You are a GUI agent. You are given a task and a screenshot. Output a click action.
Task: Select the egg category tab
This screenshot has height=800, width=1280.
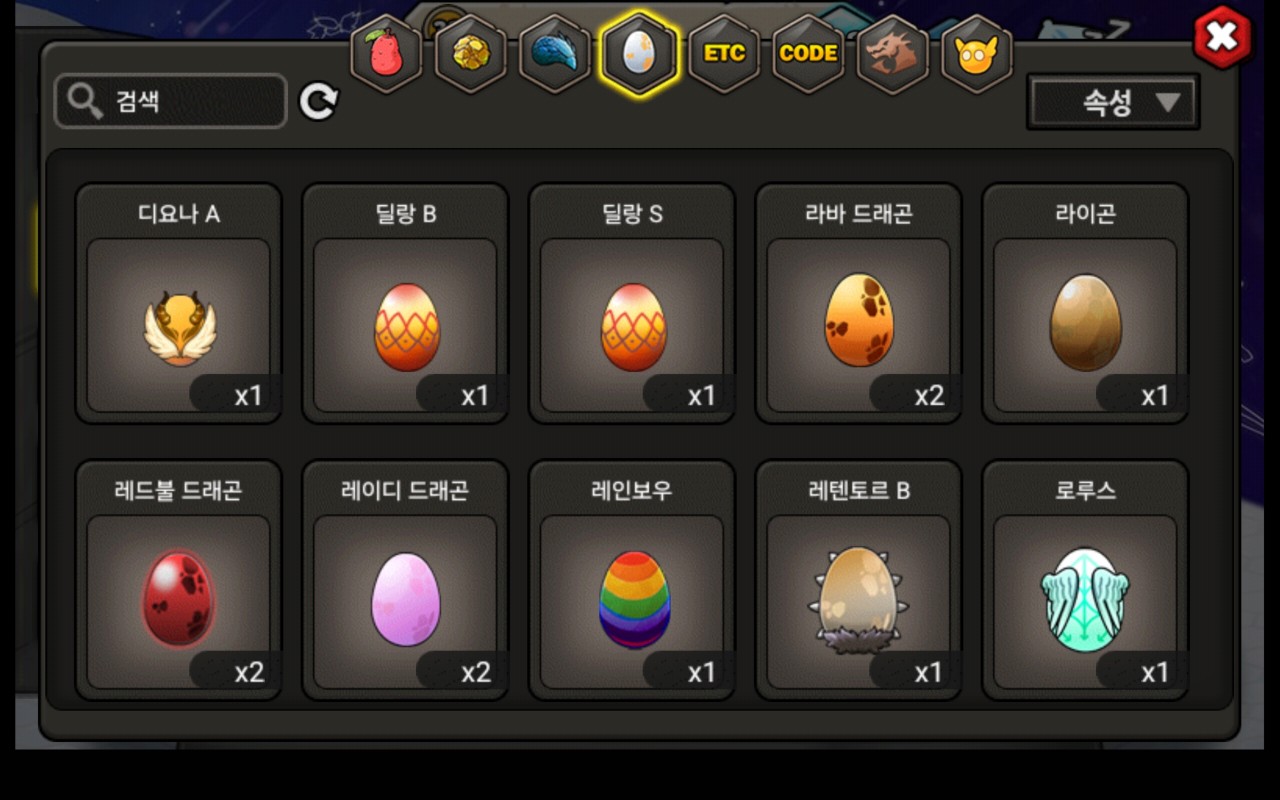pyautogui.click(x=639, y=54)
